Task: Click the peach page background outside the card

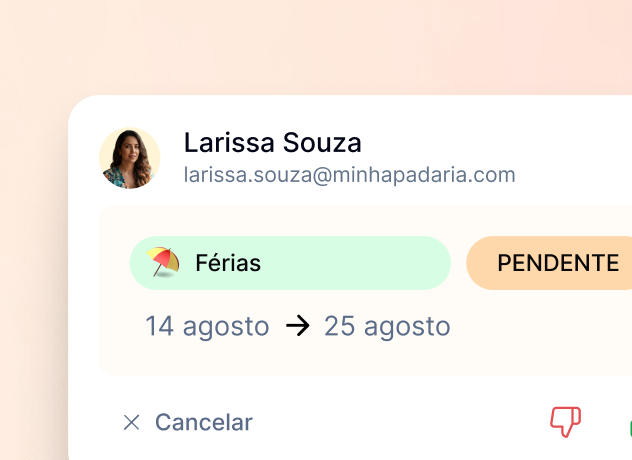Action: [316, 44]
